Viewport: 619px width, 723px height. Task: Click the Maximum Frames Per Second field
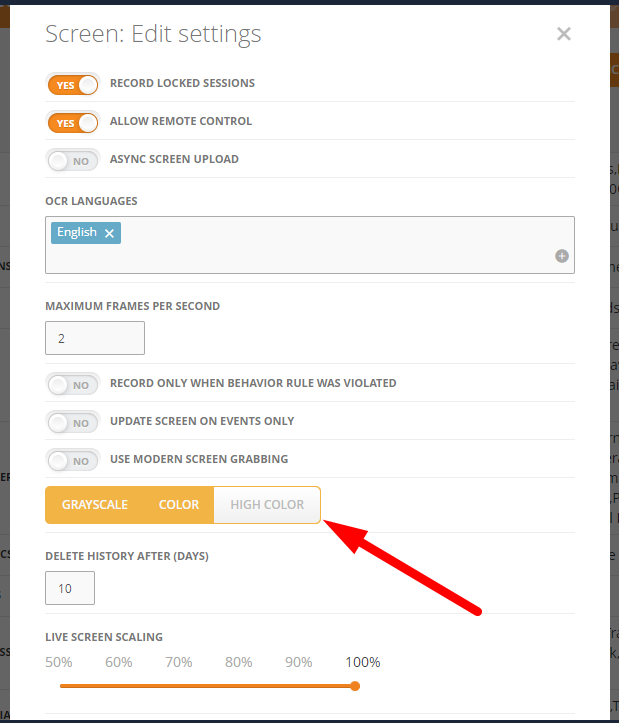click(x=95, y=338)
